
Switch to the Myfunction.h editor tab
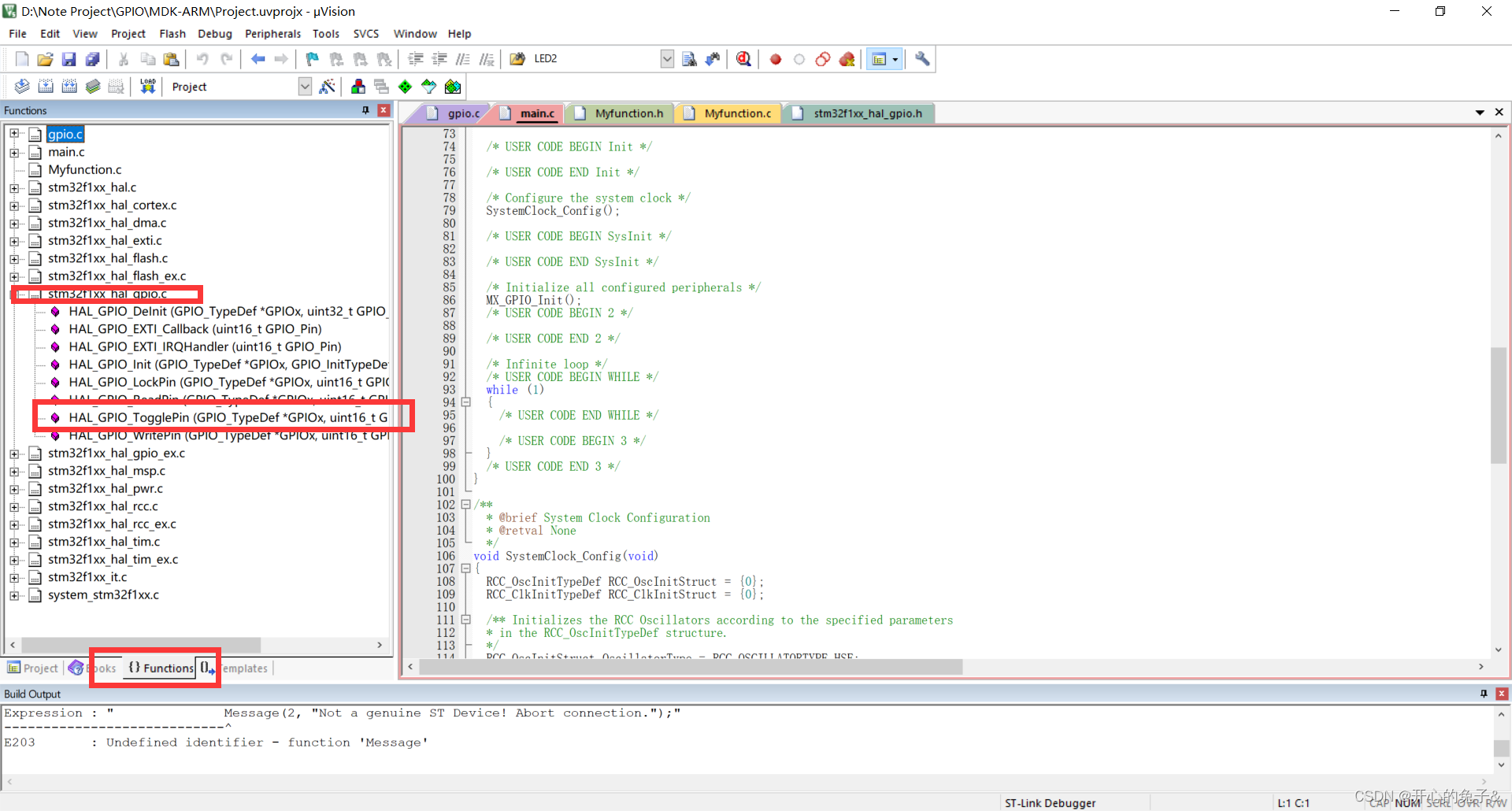click(621, 113)
